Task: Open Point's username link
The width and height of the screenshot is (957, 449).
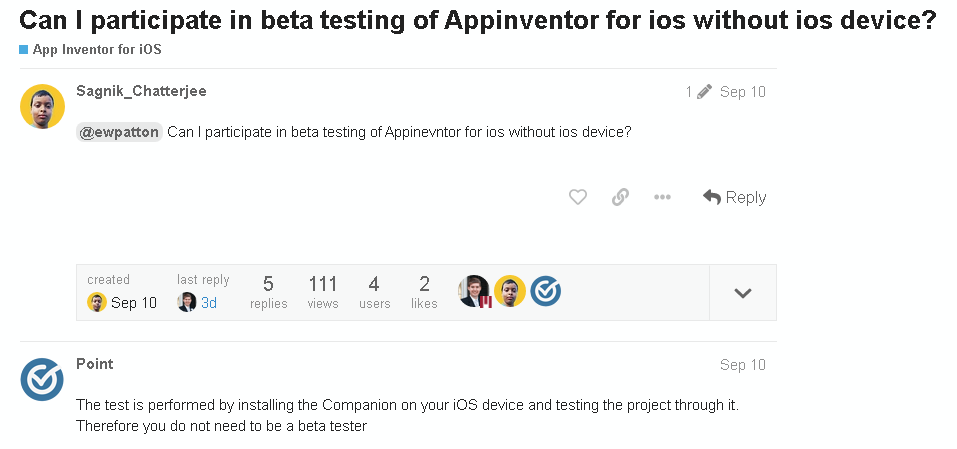Action: tap(95, 364)
